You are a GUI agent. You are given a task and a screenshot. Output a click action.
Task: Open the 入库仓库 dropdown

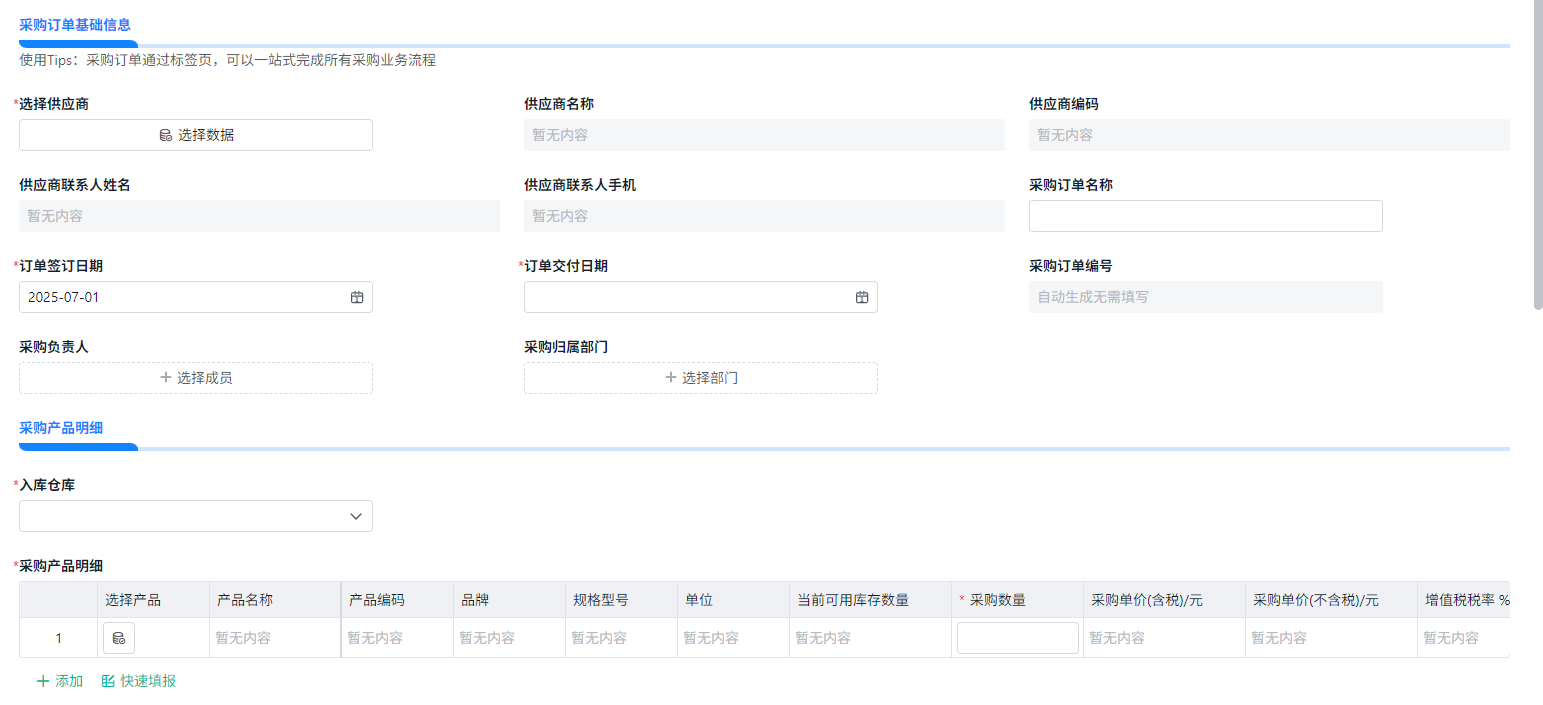196,516
